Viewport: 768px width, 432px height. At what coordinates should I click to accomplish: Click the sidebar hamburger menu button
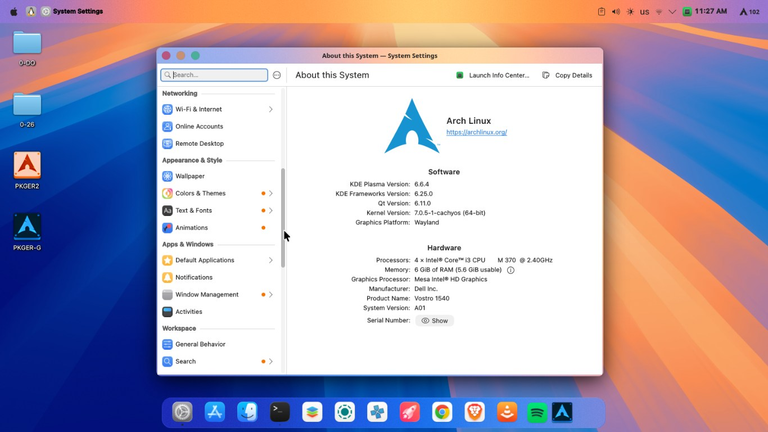tap(277, 75)
